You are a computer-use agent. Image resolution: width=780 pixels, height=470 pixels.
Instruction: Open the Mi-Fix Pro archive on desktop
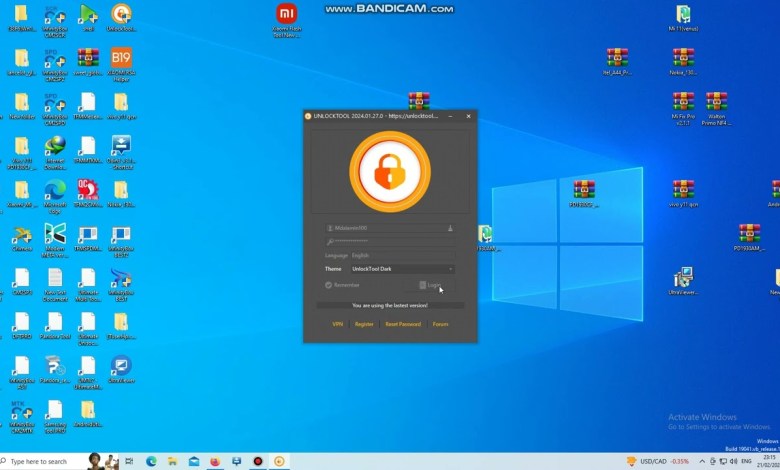click(683, 102)
